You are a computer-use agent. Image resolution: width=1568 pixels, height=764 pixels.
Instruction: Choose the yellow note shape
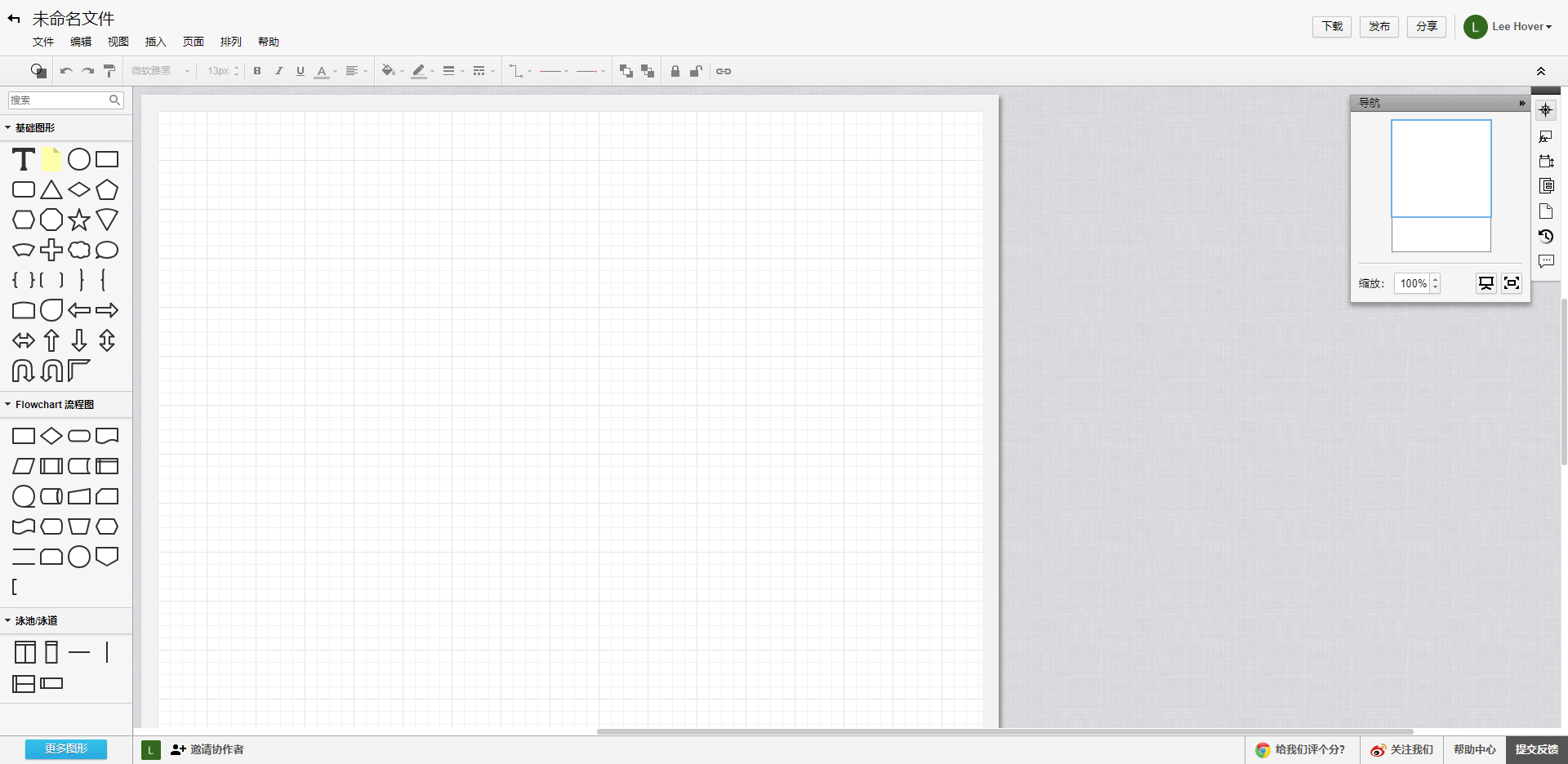[51, 159]
